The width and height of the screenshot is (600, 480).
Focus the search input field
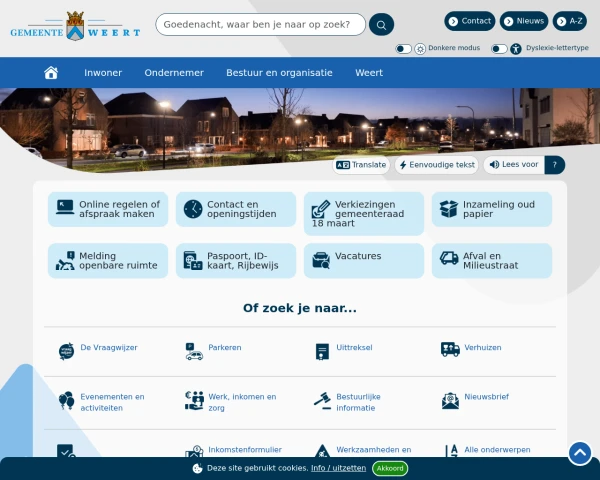[x=261, y=24]
